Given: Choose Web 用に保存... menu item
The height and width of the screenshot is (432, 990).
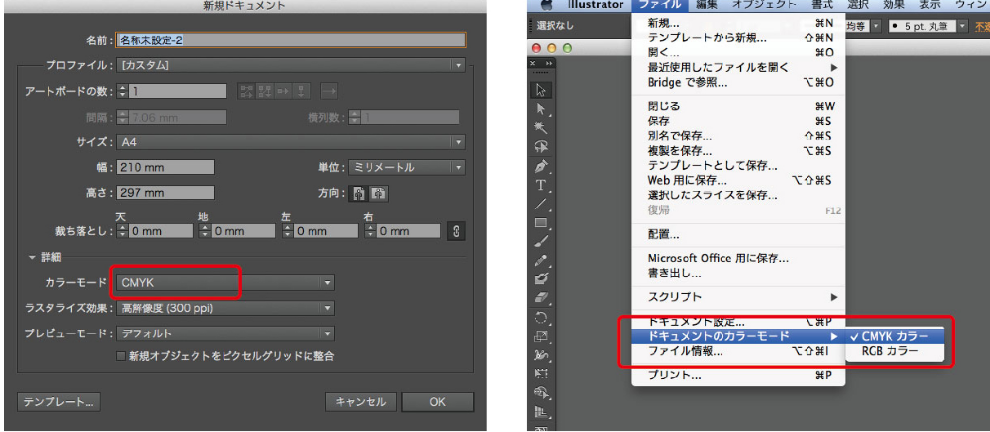Looking at the screenshot, I should tap(739, 181).
